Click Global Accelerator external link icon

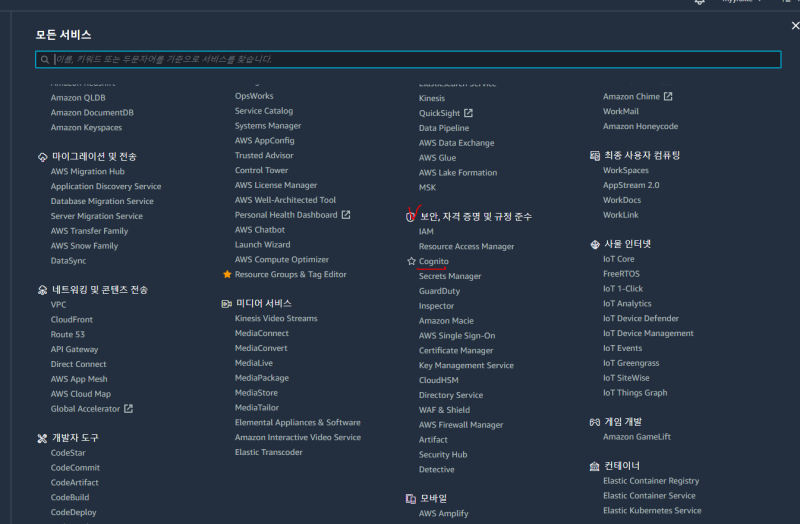coord(128,409)
